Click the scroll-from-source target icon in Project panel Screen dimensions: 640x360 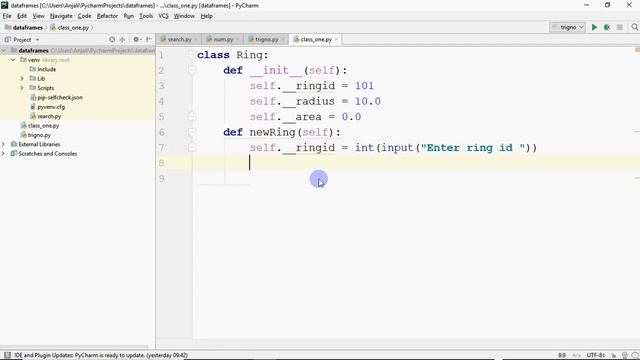pos(112,40)
